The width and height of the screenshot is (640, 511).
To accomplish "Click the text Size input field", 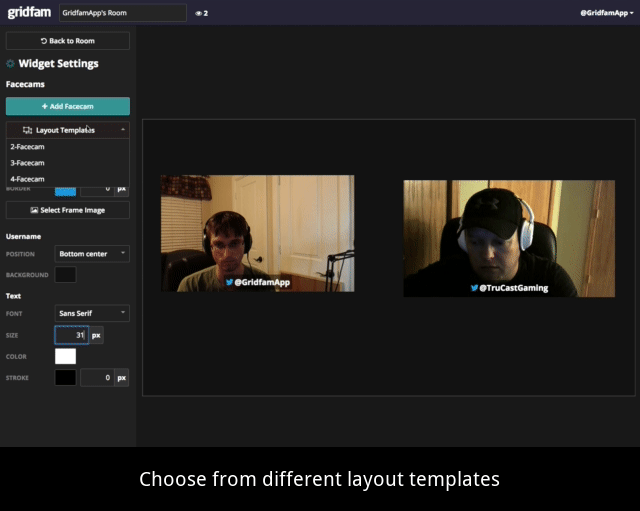I will [x=71, y=335].
